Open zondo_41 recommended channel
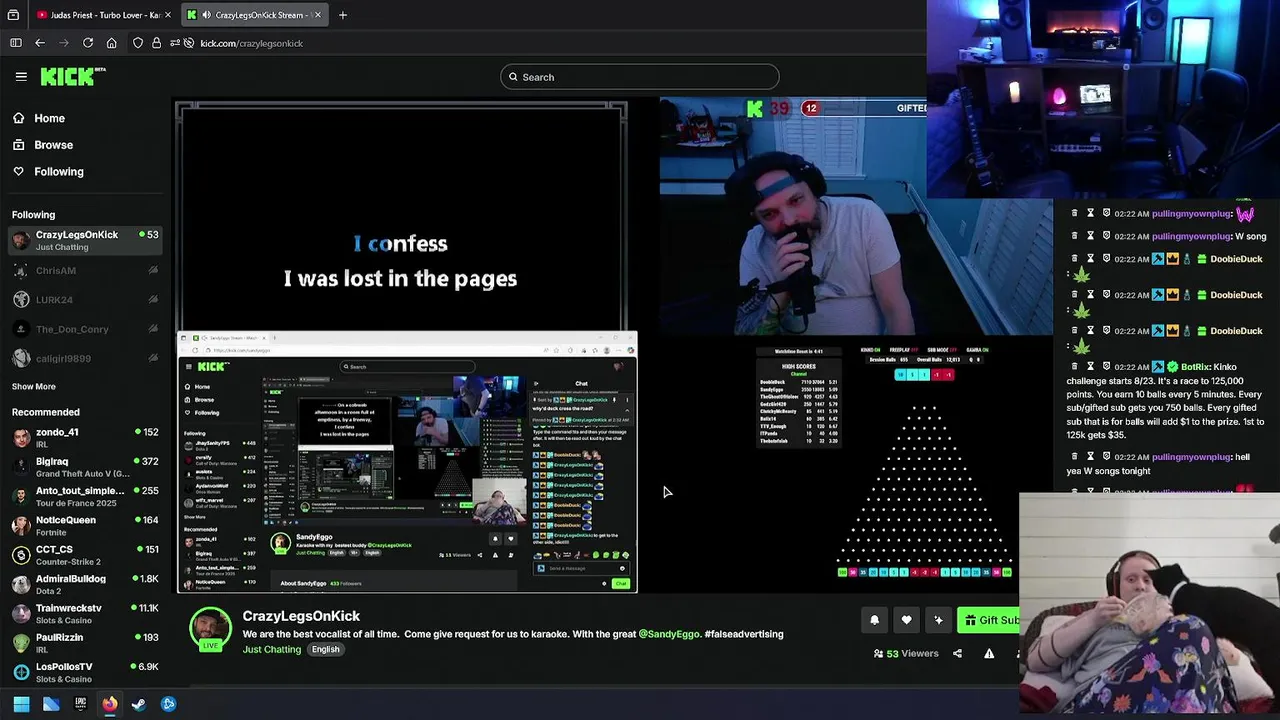 85,437
